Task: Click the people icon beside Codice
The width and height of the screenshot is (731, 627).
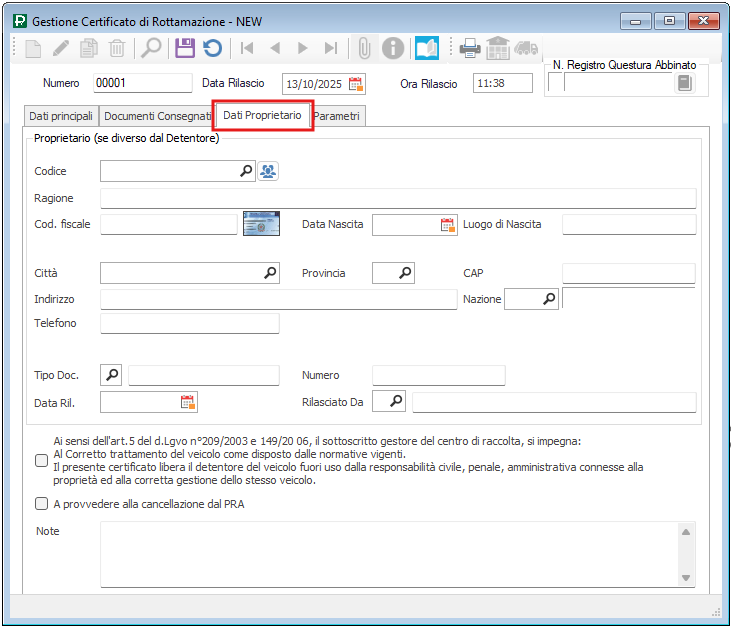Action: (x=268, y=171)
